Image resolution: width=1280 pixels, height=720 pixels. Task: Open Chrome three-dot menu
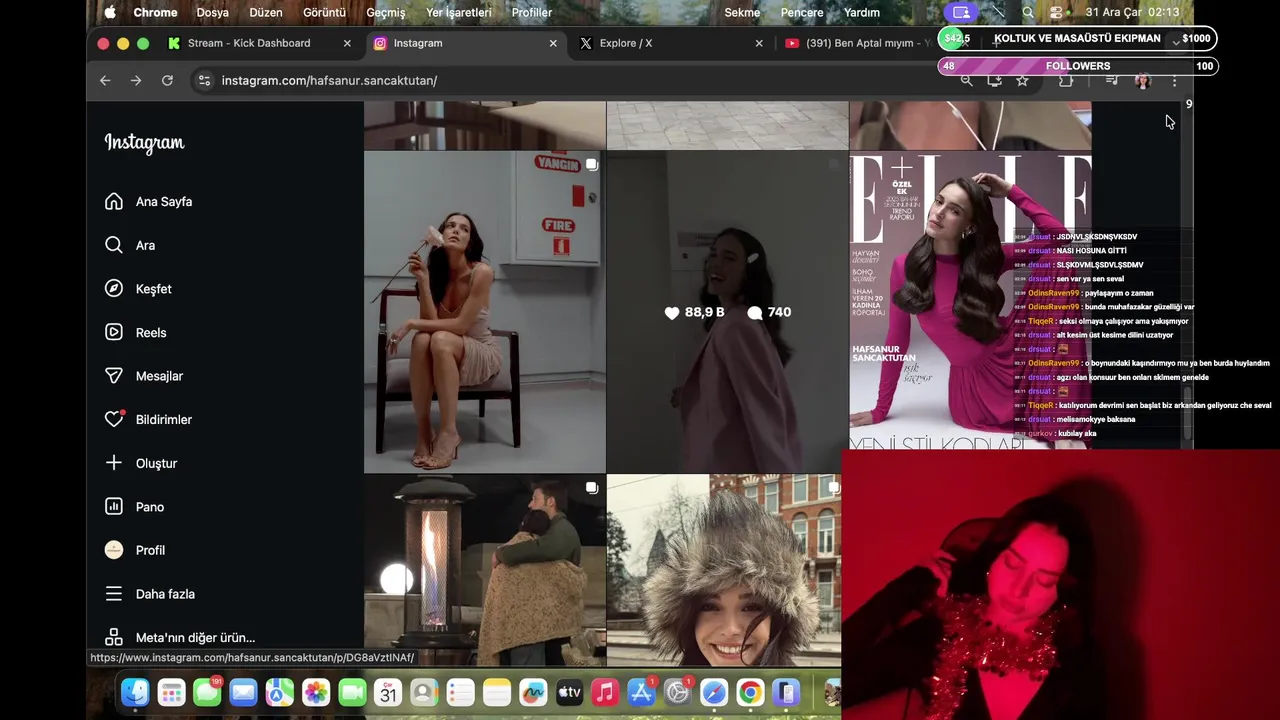pyautogui.click(x=1174, y=80)
